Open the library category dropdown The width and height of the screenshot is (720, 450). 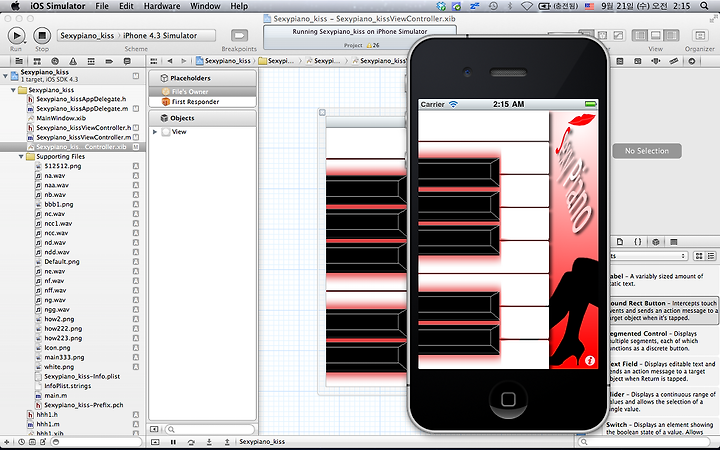coord(648,256)
